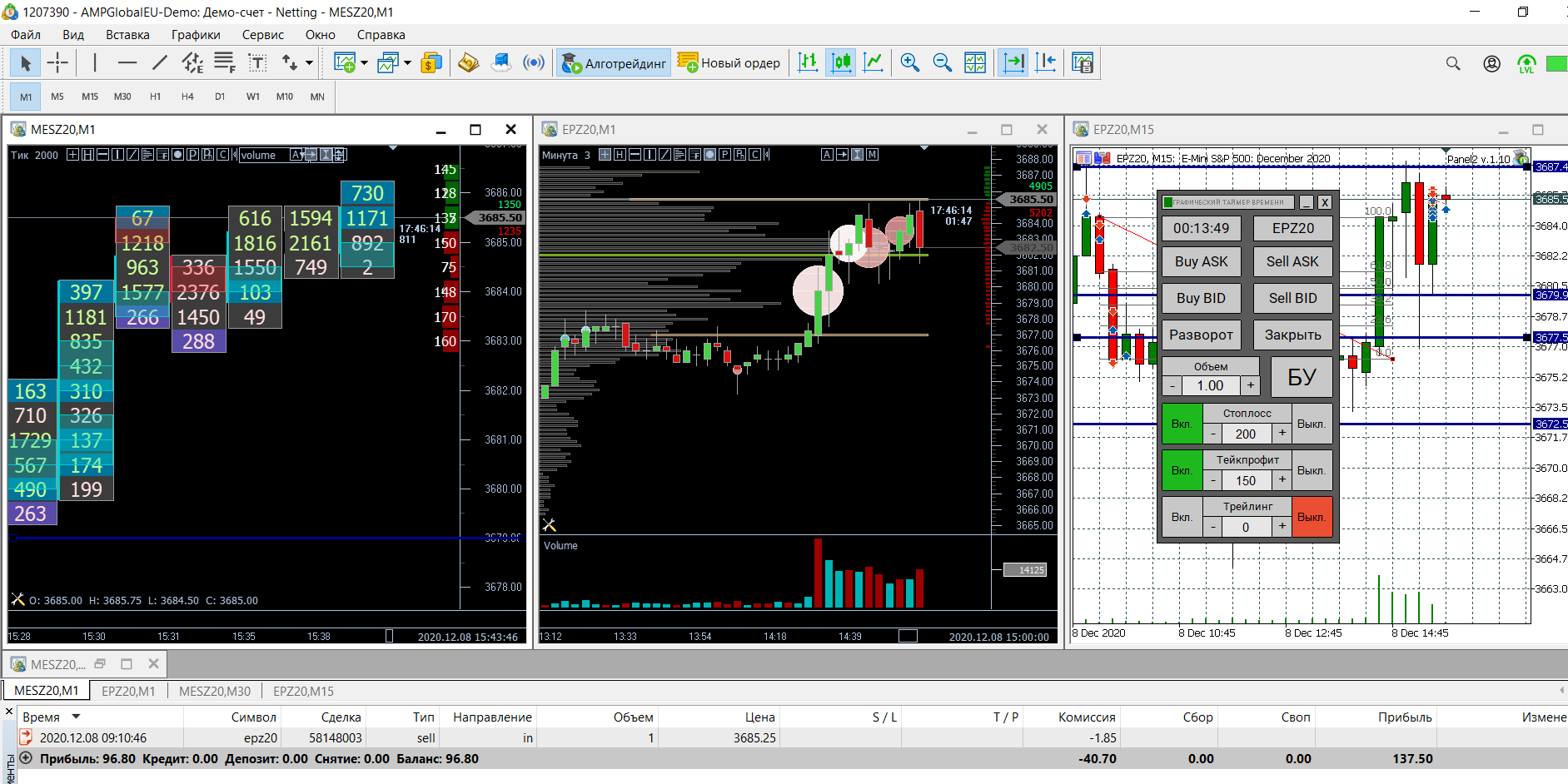
Task: Open the chart template save icon
Action: tap(1083, 62)
